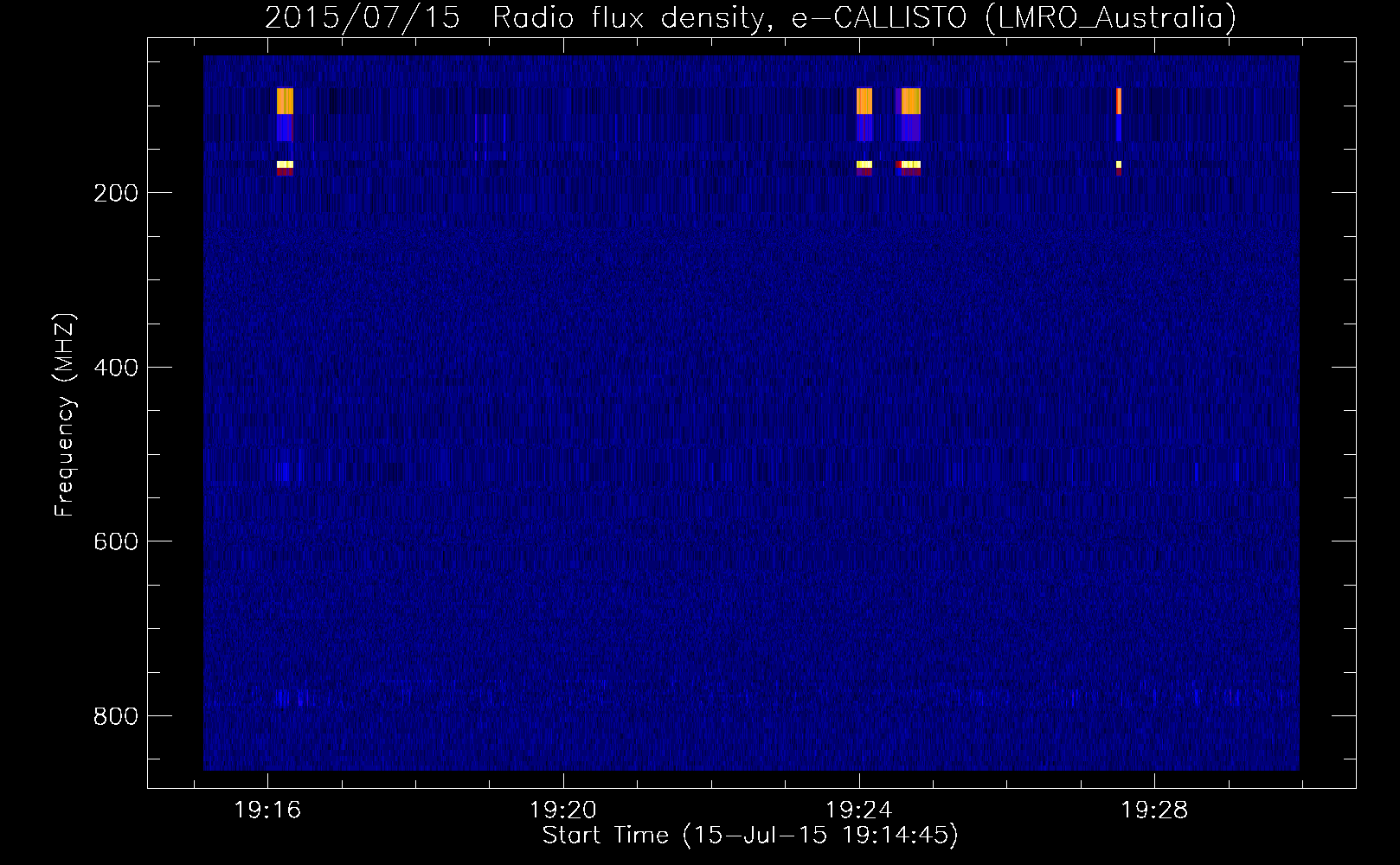Image resolution: width=1400 pixels, height=865 pixels.
Task: Click the 19:24 time tick label
Action: pyautogui.click(x=859, y=811)
